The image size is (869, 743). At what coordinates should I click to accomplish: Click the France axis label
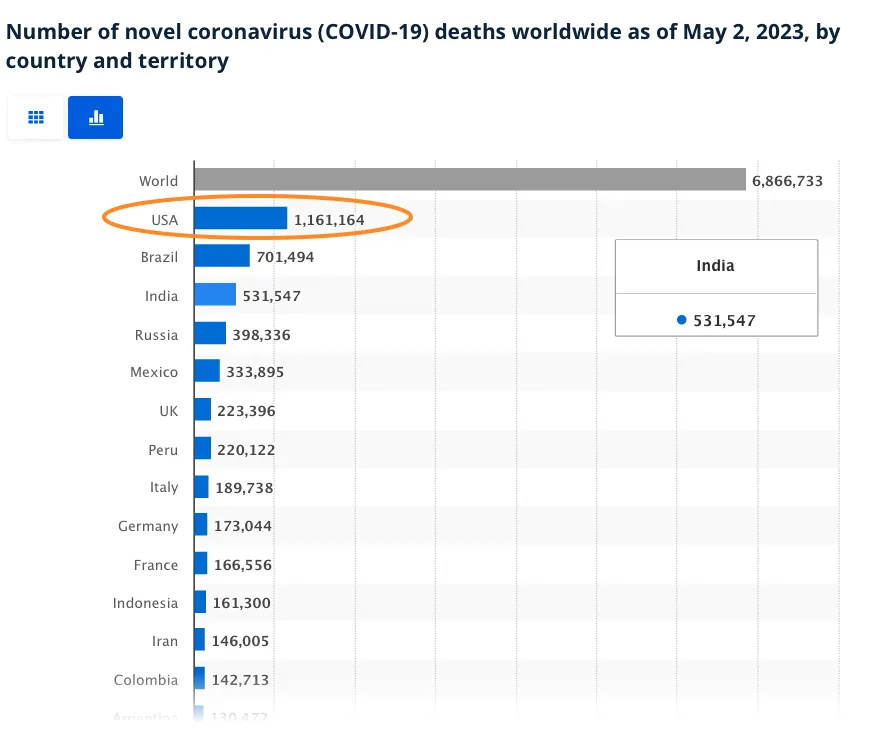point(156,565)
